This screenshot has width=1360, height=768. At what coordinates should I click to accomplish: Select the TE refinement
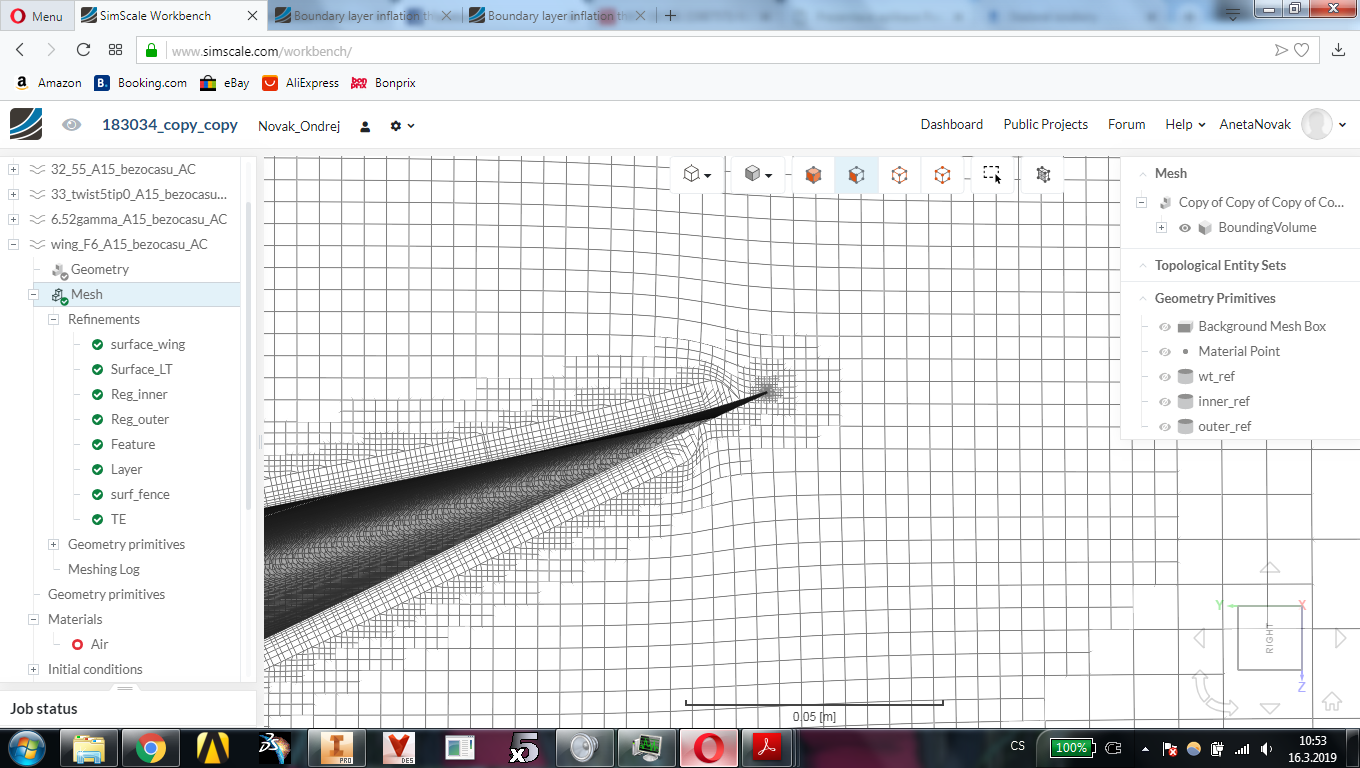pyautogui.click(x=119, y=519)
